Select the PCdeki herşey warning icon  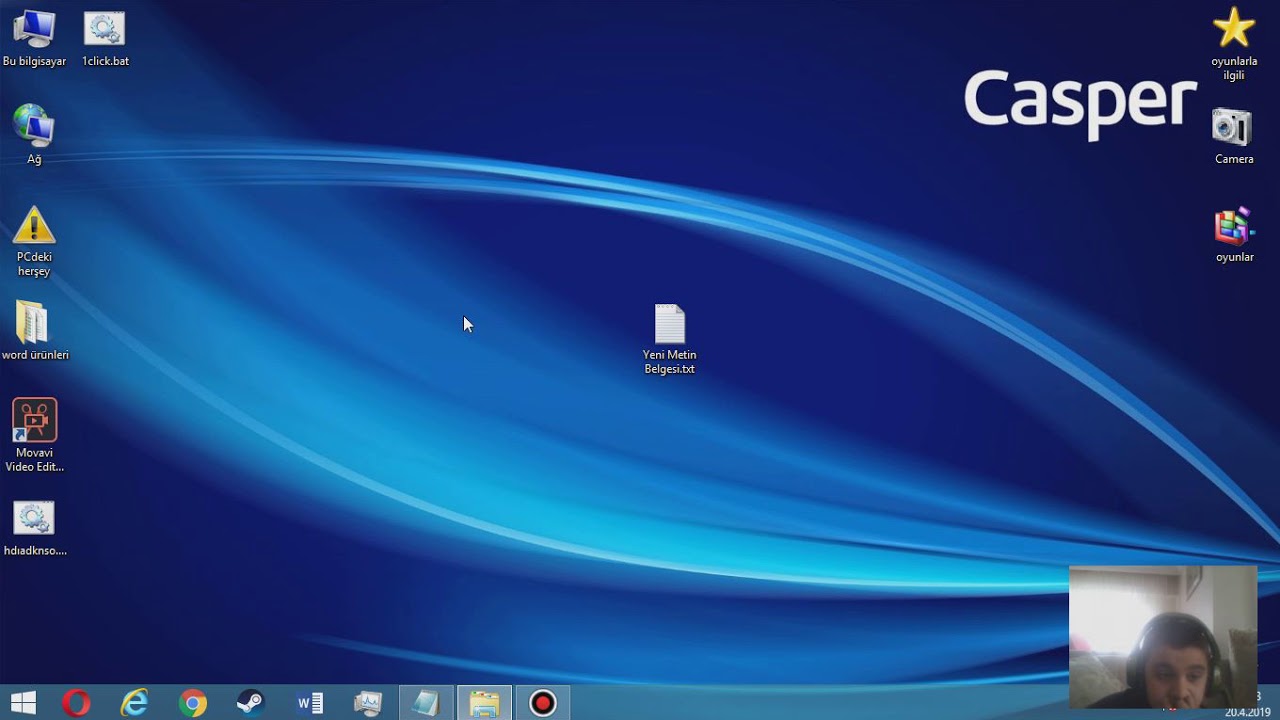pyautogui.click(x=34, y=241)
